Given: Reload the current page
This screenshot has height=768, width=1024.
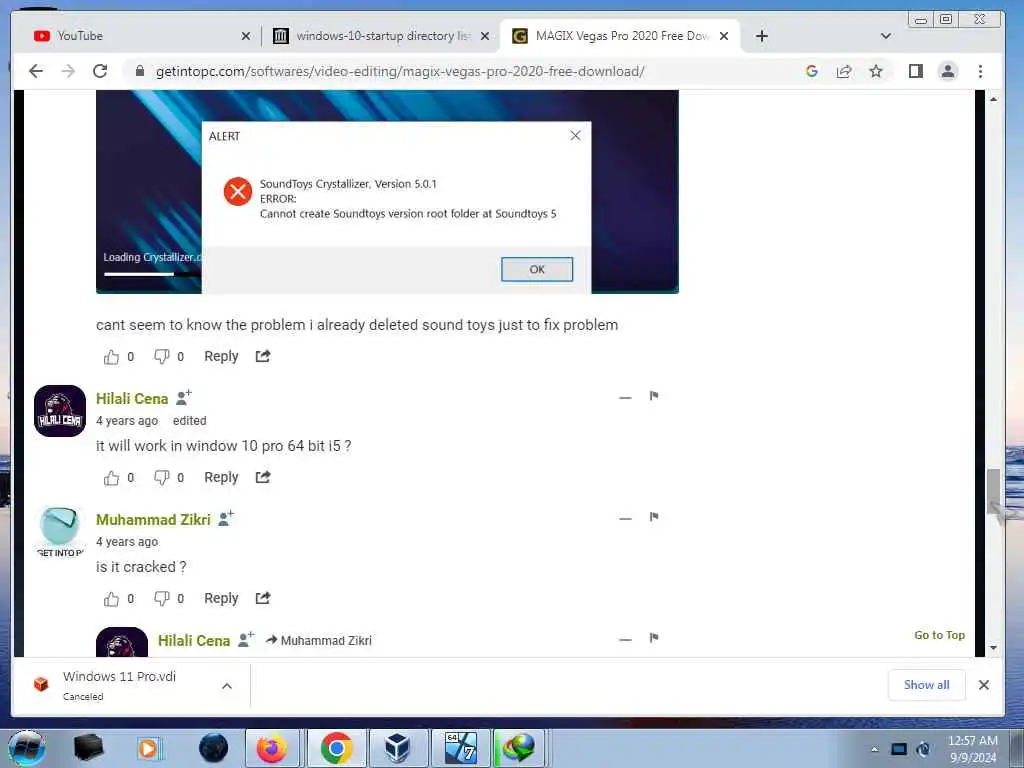Looking at the screenshot, I should [x=100, y=71].
